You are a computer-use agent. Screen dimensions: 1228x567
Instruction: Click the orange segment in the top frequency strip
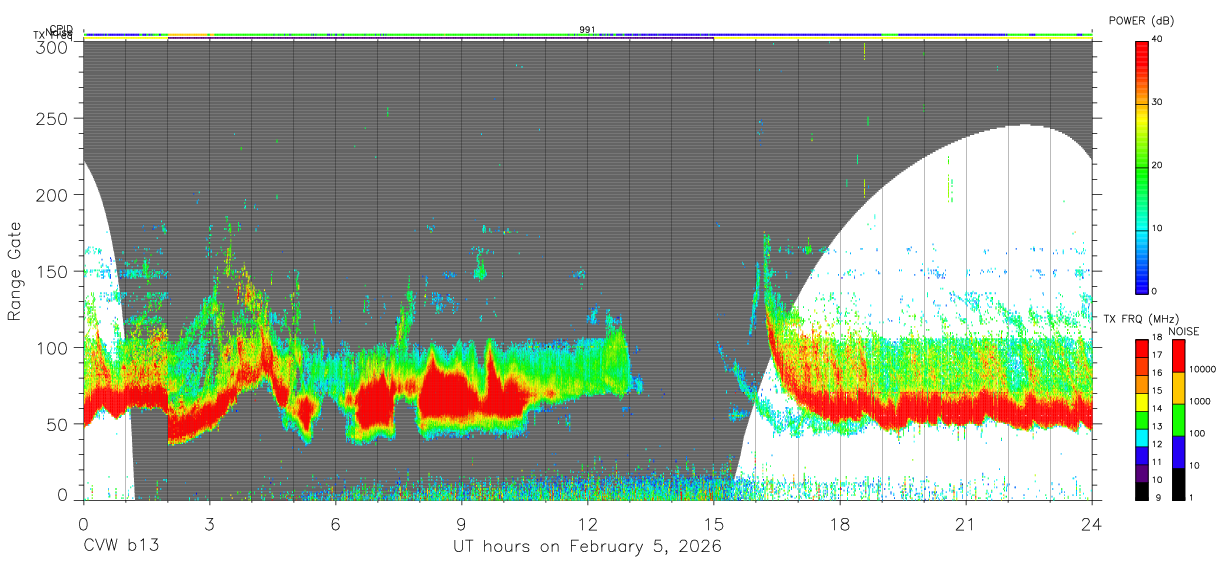[189, 35]
